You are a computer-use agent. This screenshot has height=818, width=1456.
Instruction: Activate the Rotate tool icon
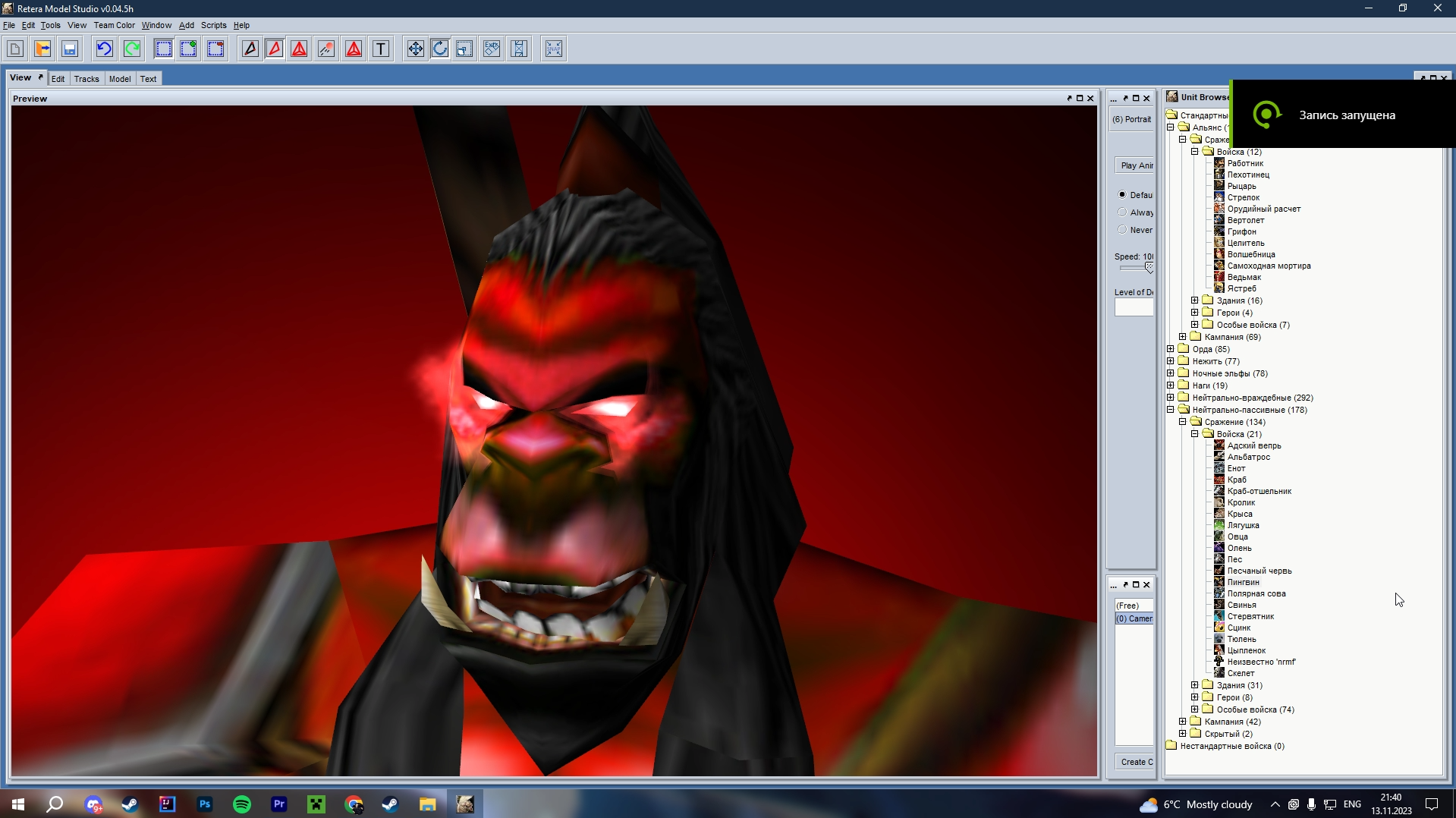pos(440,49)
